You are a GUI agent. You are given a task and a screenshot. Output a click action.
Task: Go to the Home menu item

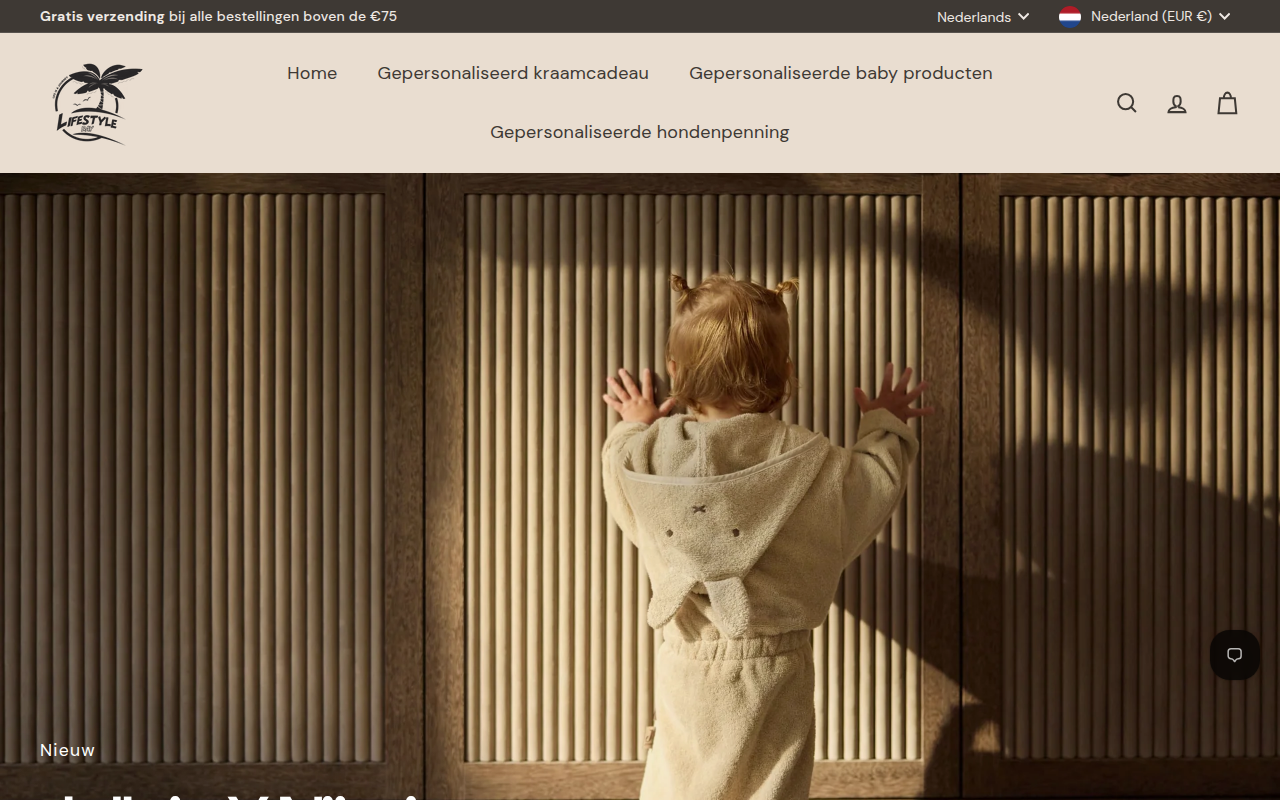(312, 73)
